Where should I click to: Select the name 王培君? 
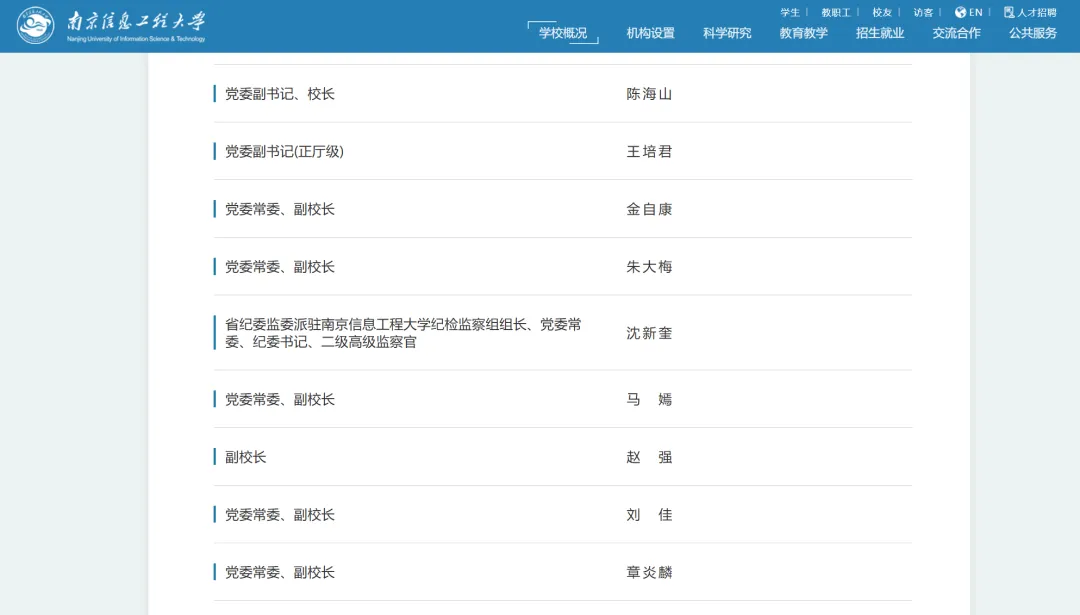649,152
